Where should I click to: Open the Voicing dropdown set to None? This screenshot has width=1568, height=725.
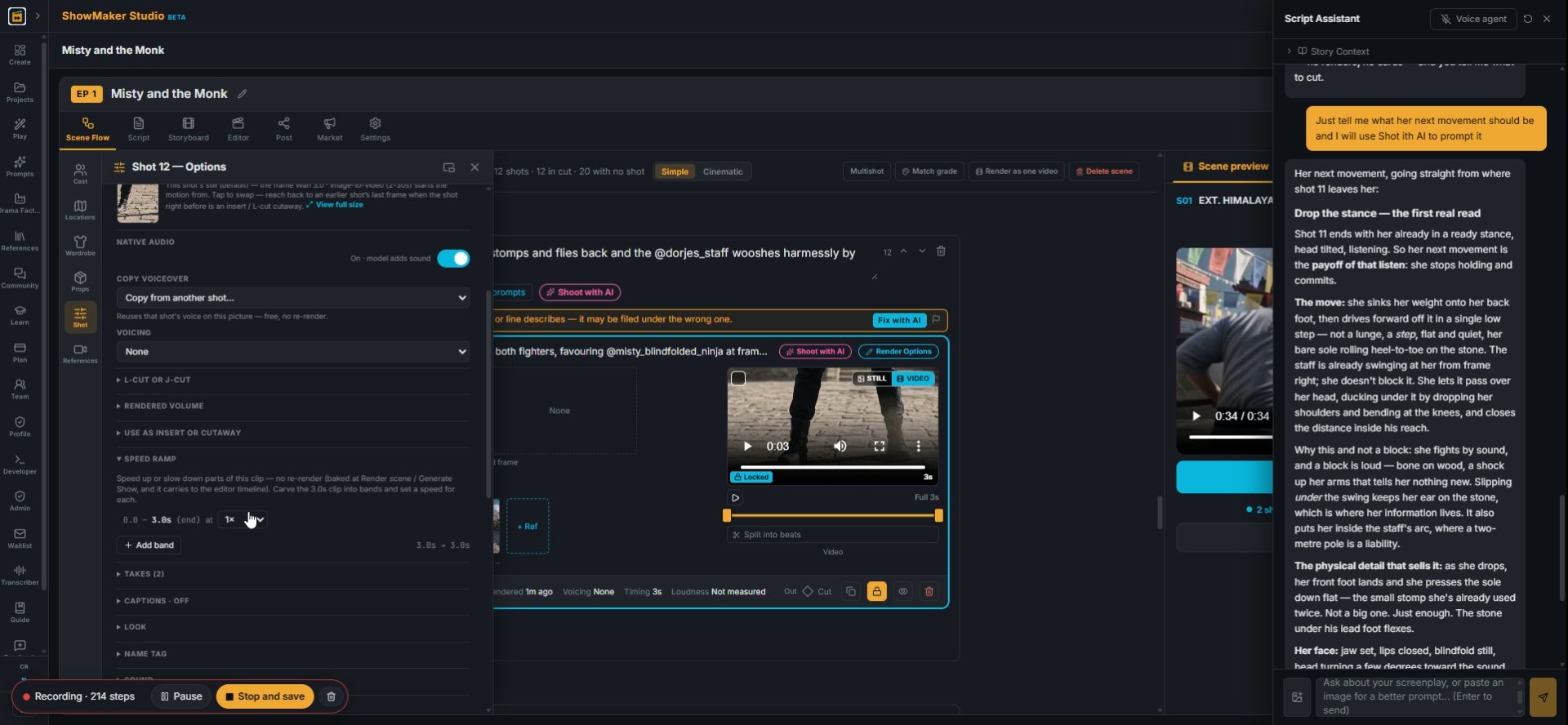(293, 352)
